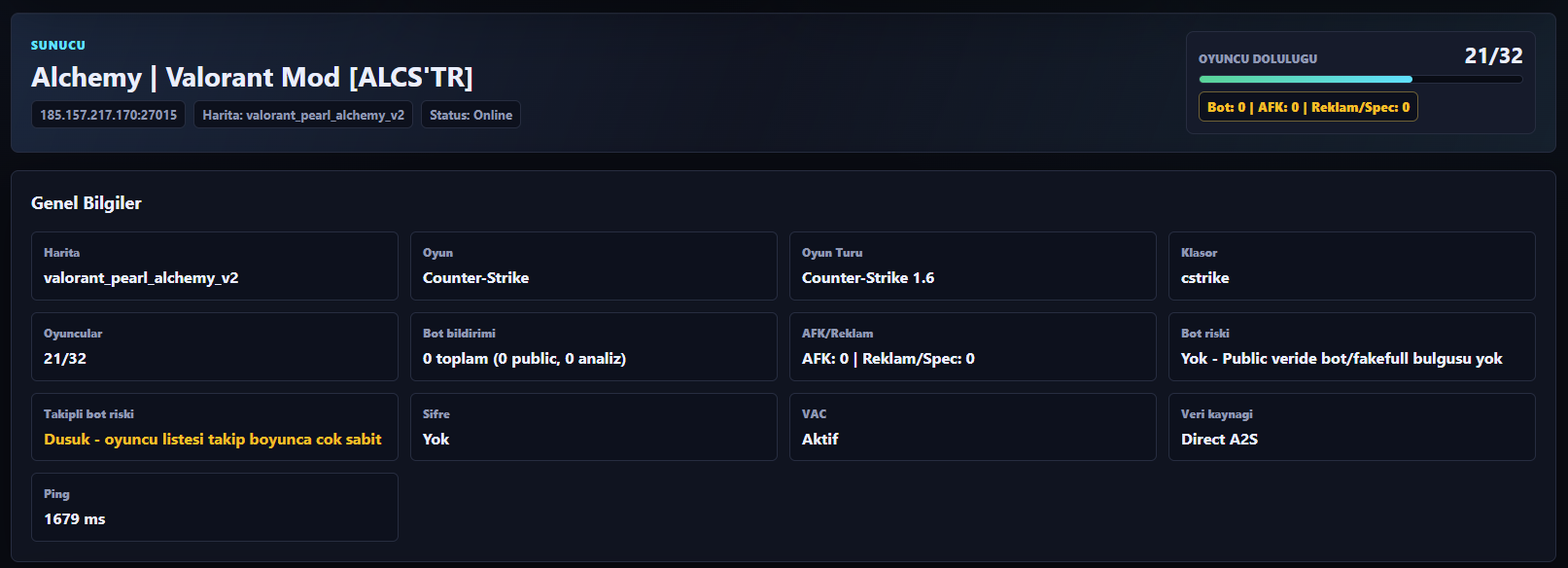The image size is (1568, 568).
Task: Click the OYUNCU DOLULUGU label
Action: 1258,58
